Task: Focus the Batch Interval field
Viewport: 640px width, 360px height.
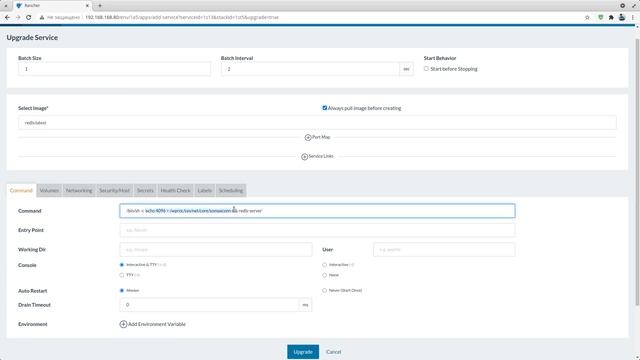Action: pos(310,69)
